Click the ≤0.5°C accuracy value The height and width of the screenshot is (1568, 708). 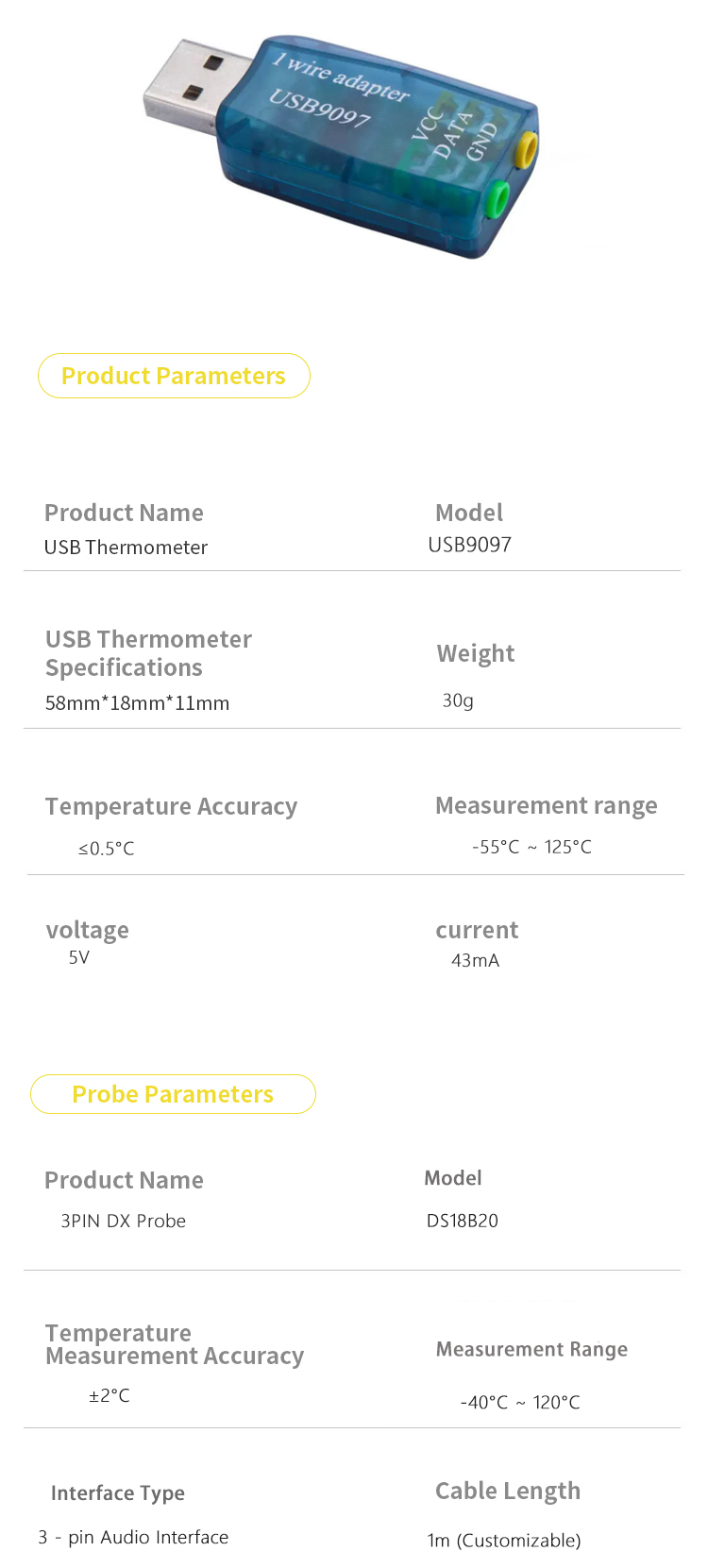106,849
